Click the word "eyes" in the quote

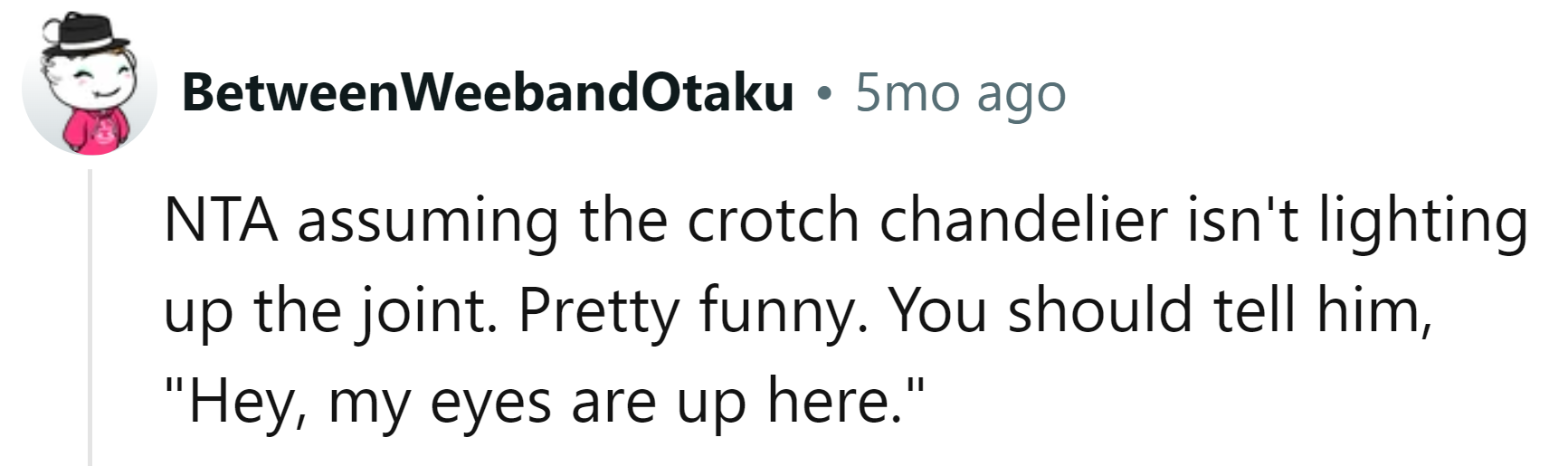coord(489,402)
